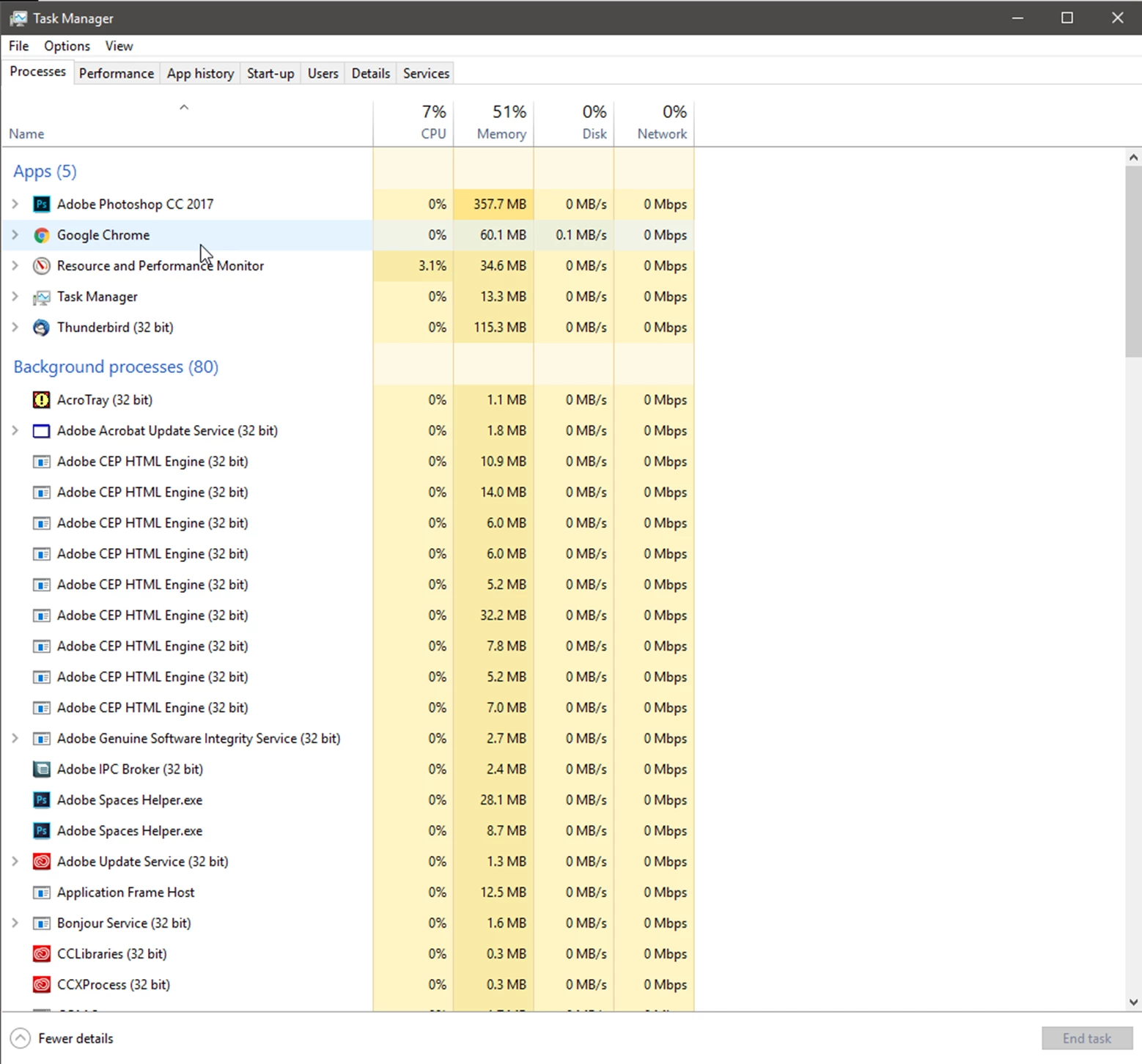Viewport: 1142px width, 1064px height.
Task: Expand Adobe Genuine Software Integrity Service entry
Action: [x=15, y=739]
